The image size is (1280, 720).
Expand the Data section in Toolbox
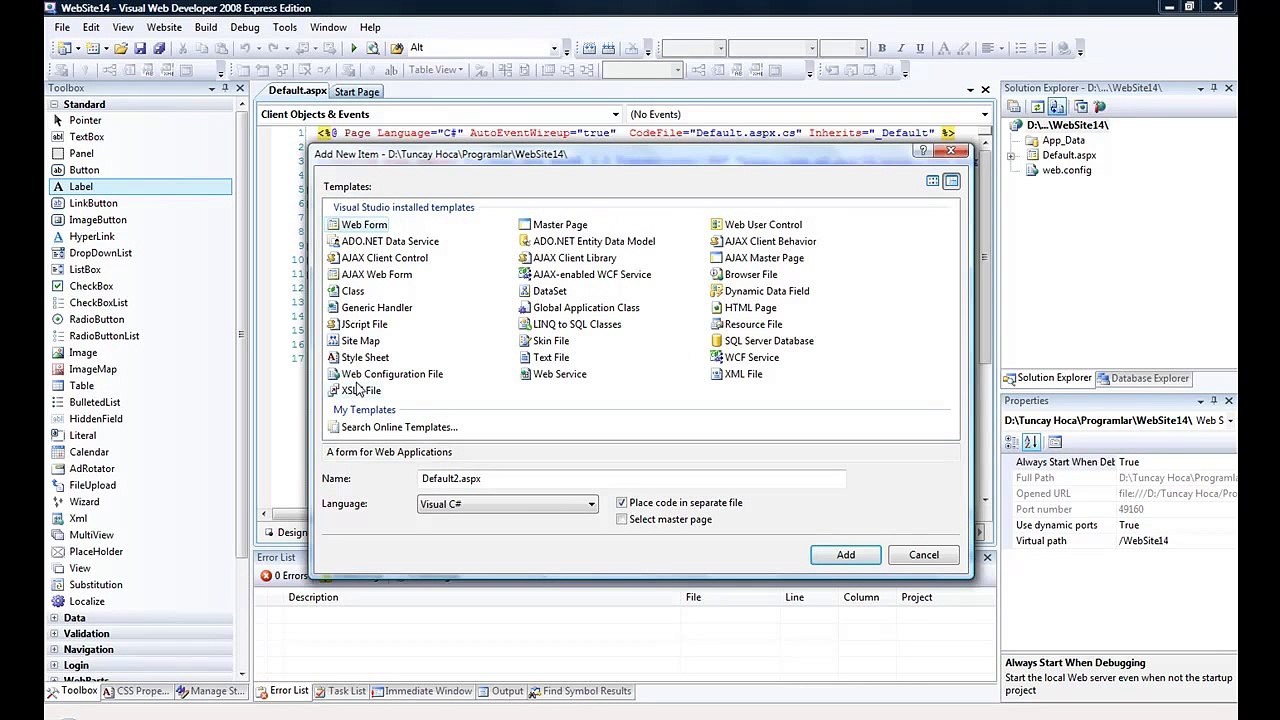tap(55, 619)
